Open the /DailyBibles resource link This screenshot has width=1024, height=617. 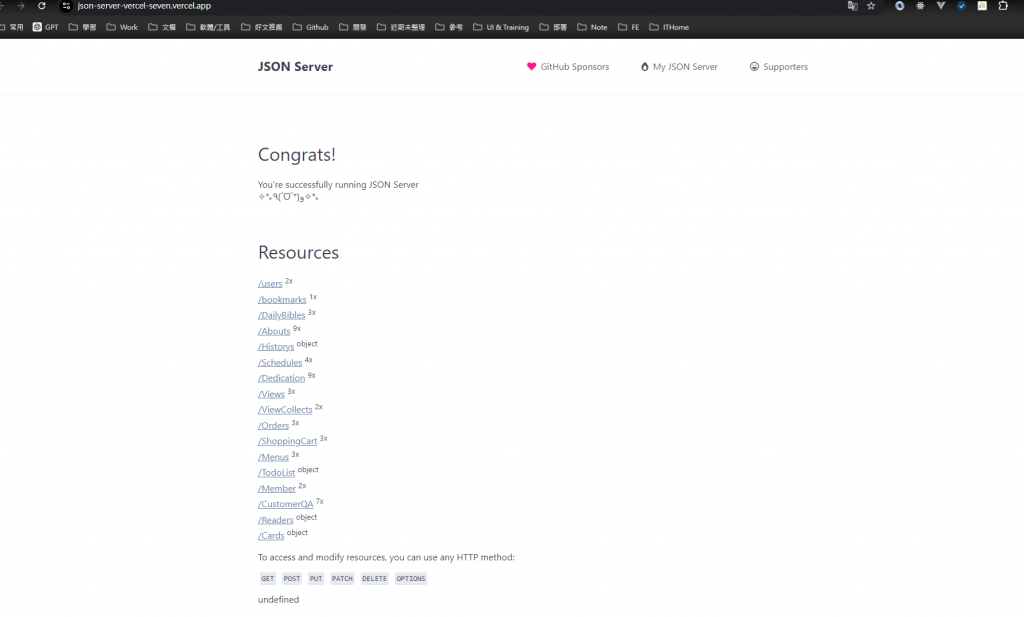(281, 315)
